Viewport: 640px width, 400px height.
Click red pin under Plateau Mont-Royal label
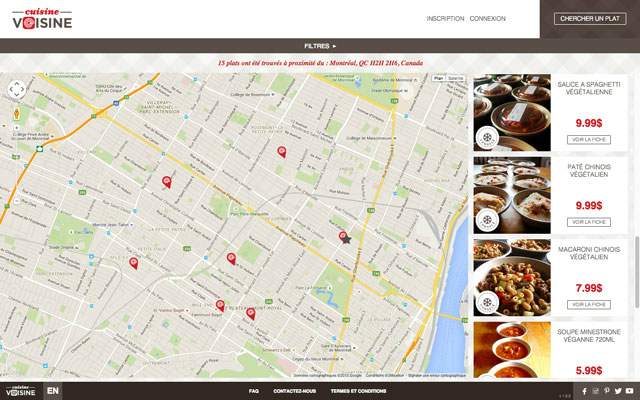click(251, 313)
